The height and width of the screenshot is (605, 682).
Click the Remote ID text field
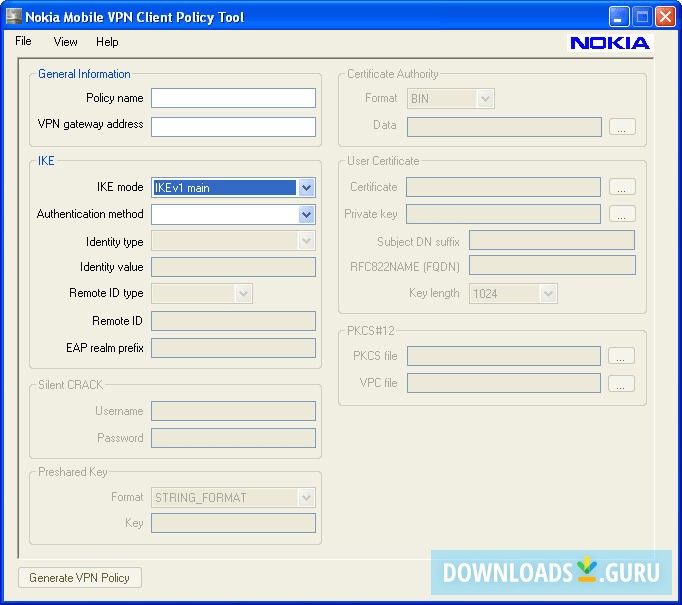coord(233,321)
